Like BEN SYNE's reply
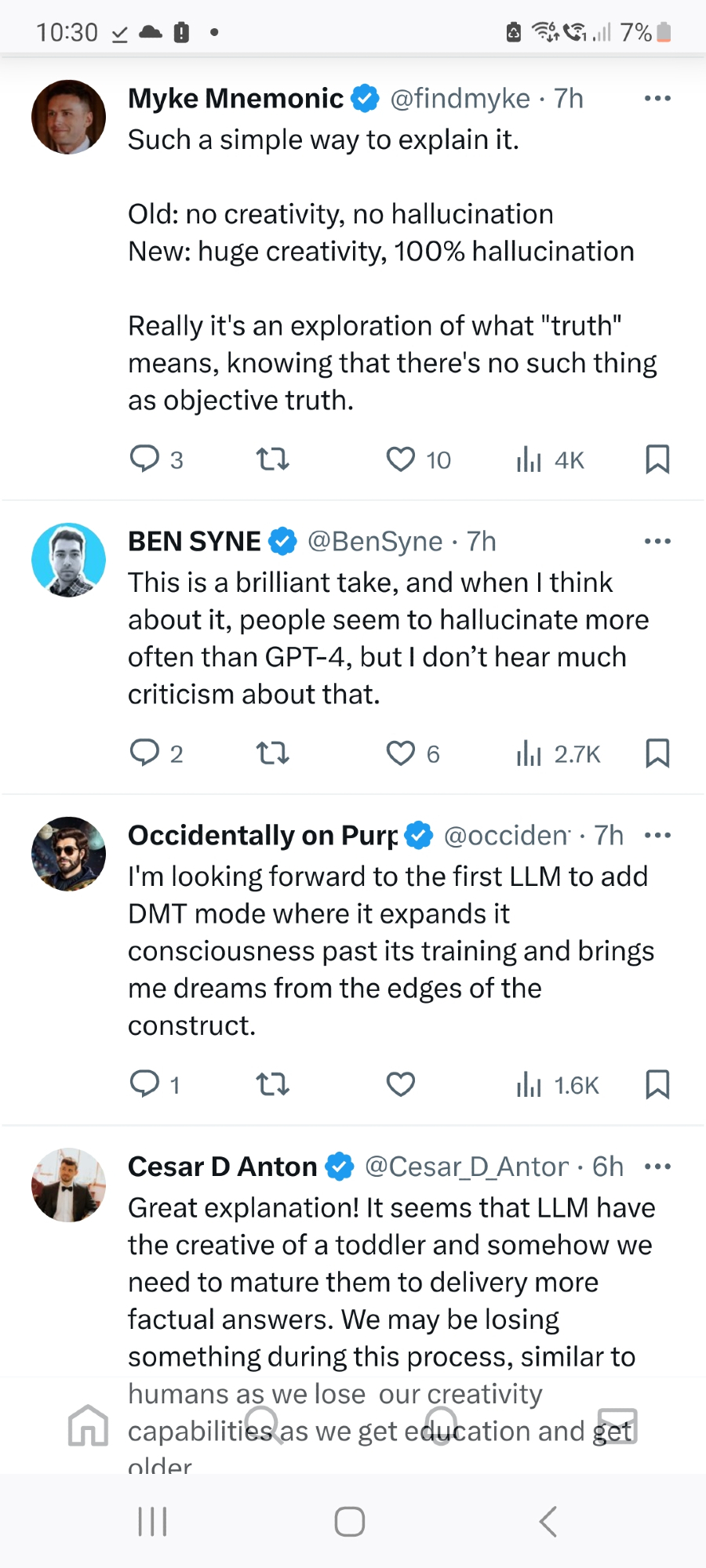The width and height of the screenshot is (706, 1568). point(401,753)
